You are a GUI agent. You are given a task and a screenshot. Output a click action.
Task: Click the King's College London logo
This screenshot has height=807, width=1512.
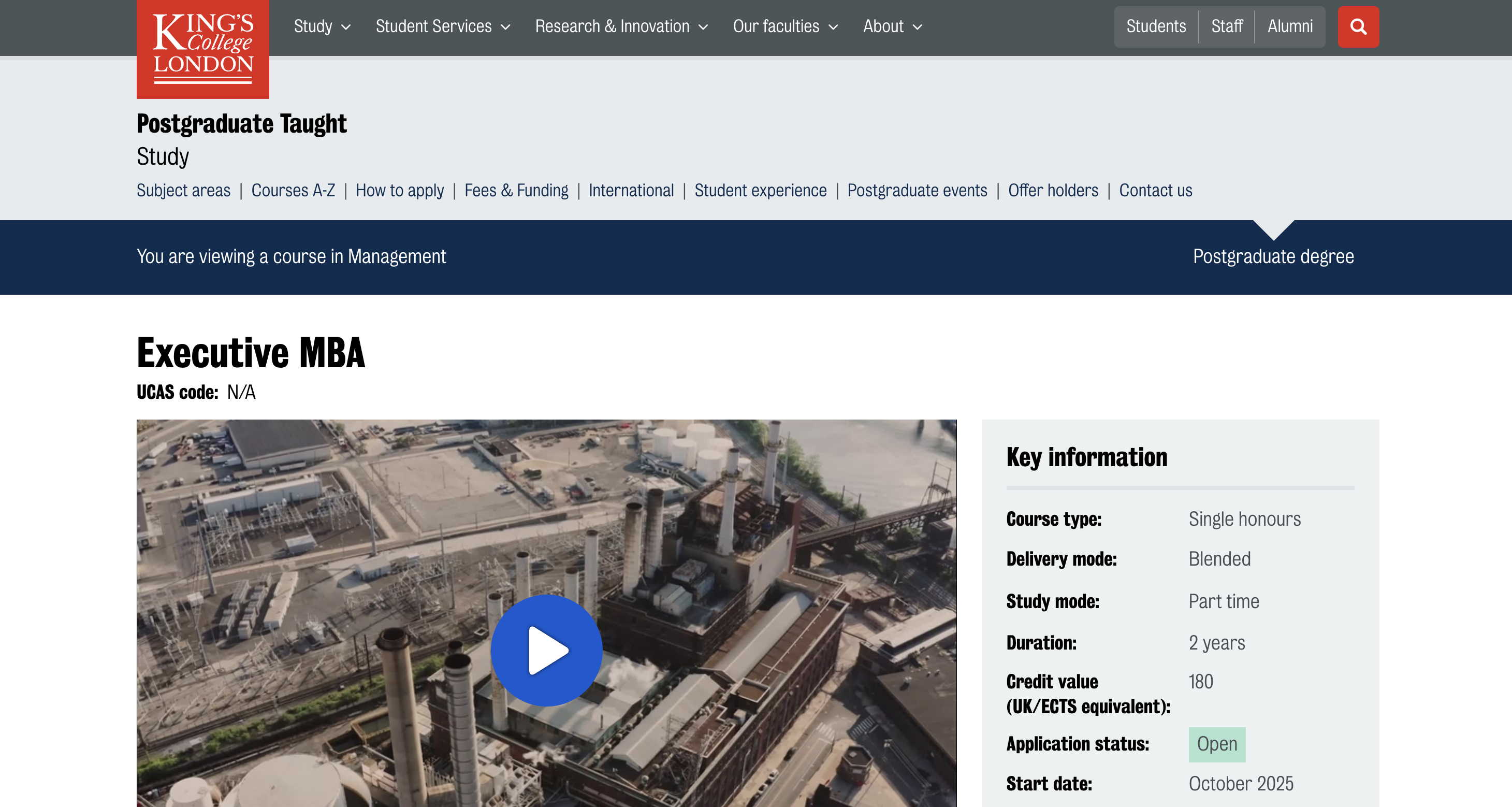click(202, 49)
